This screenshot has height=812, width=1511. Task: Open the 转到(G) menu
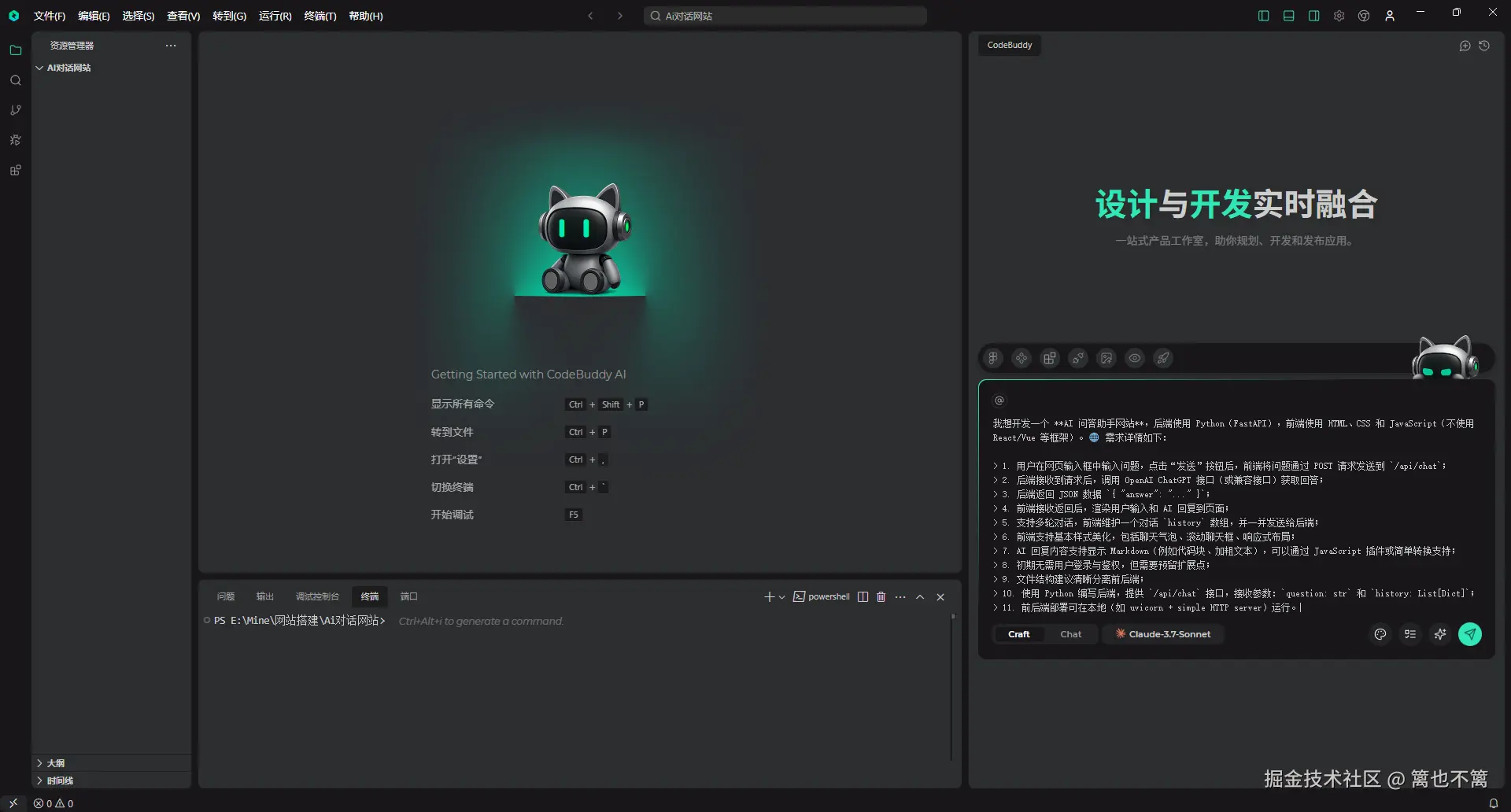tap(230, 16)
